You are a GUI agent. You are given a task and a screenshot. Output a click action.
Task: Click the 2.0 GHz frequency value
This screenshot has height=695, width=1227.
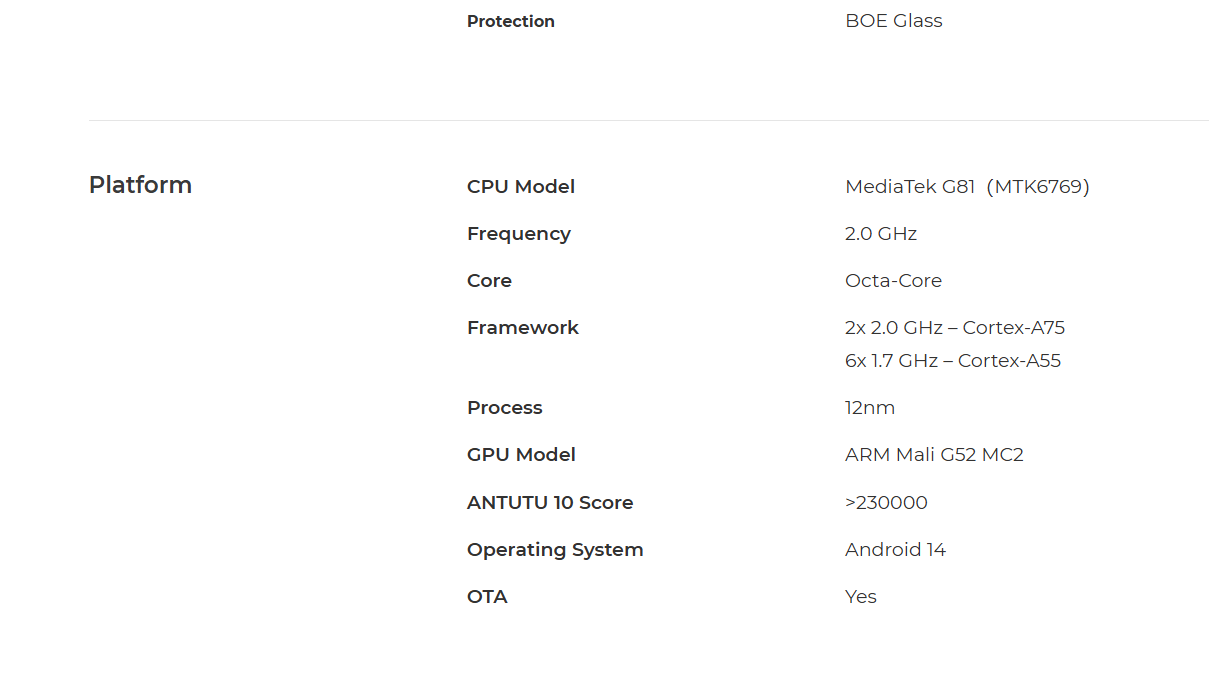tap(881, 234)
